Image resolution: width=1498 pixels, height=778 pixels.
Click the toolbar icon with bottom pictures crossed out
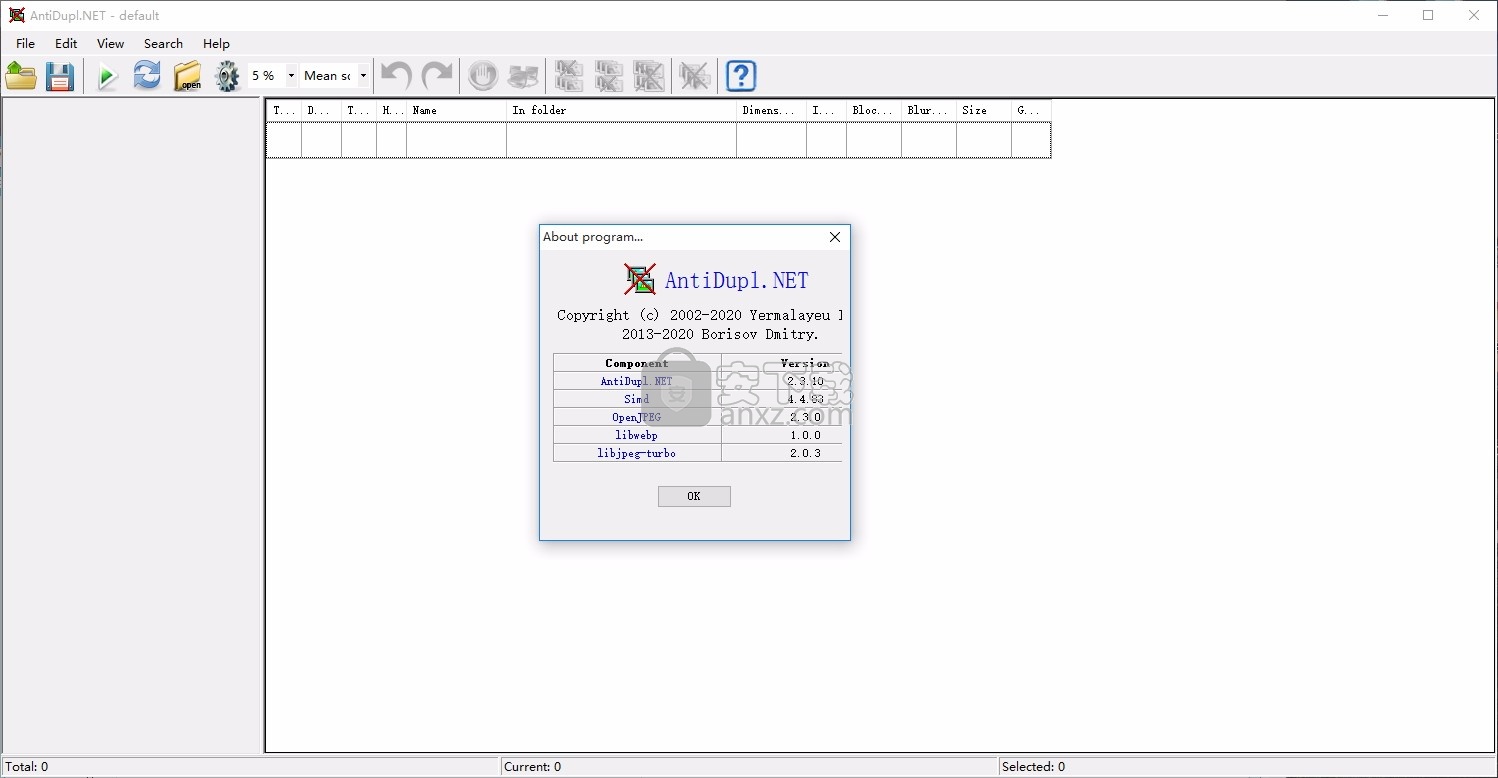609,76
